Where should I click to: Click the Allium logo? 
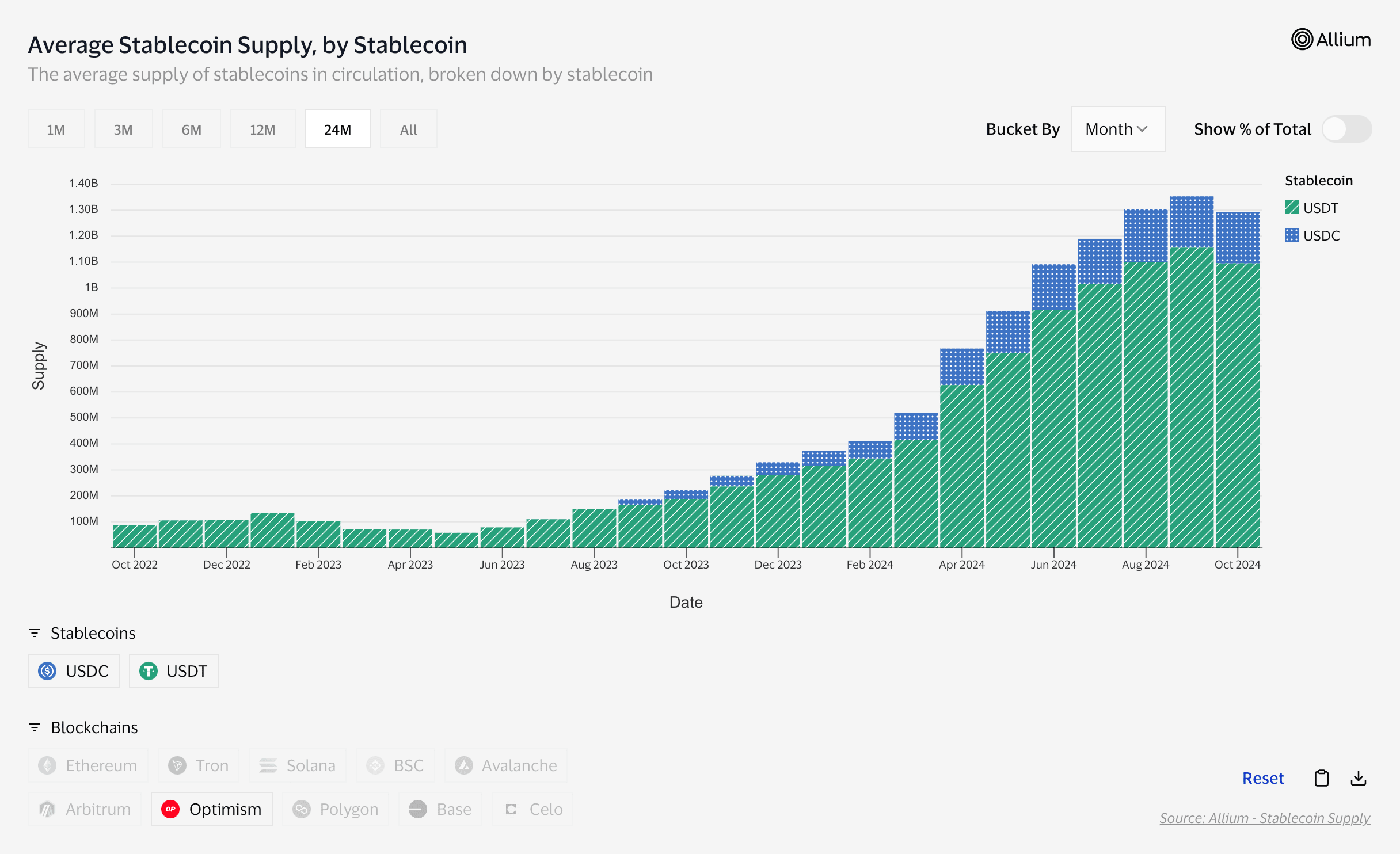click(x=1331, y=39)
